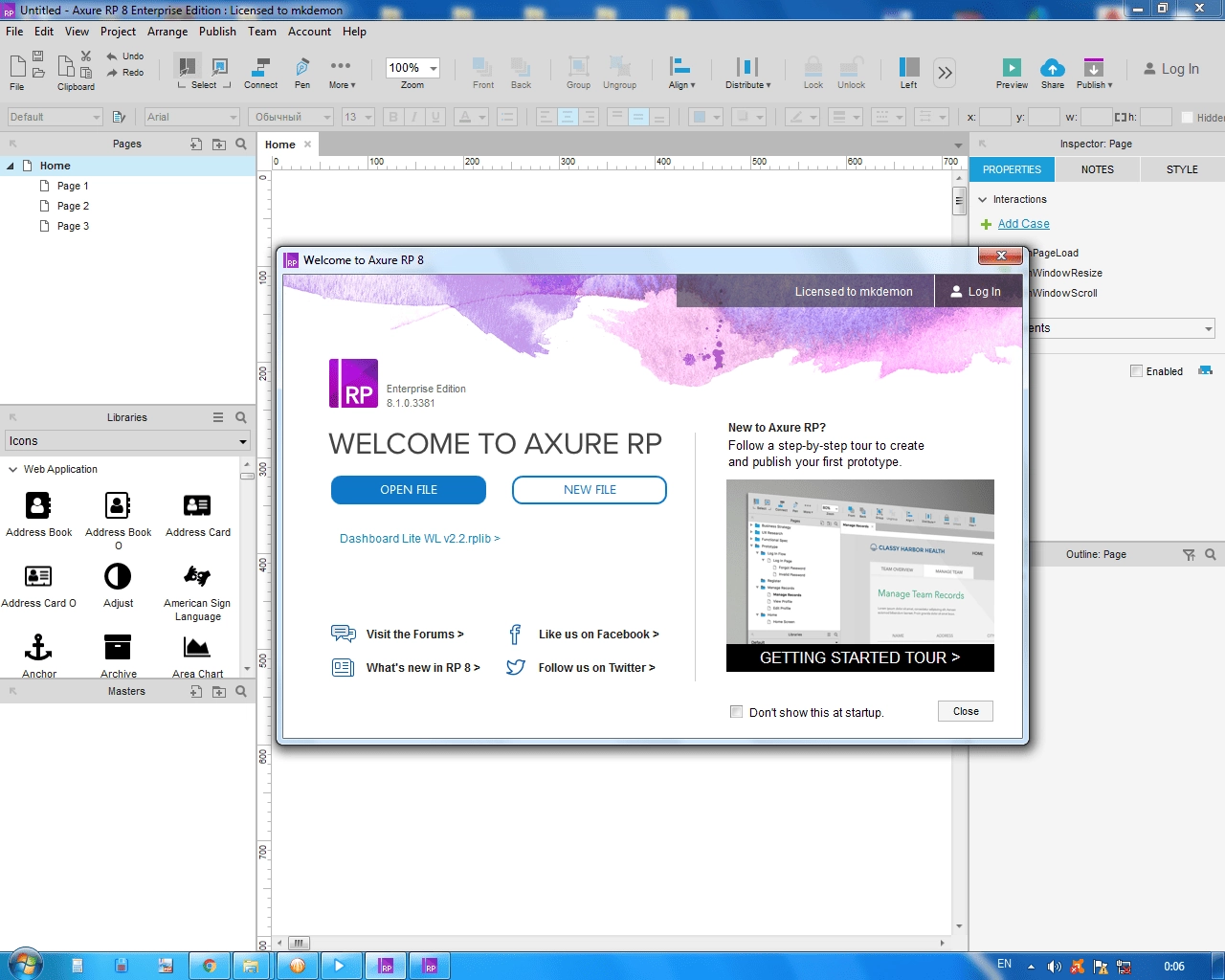Click the volume icon in system tray
This screenshot has height=980, width=1225.
(1054, 967)
